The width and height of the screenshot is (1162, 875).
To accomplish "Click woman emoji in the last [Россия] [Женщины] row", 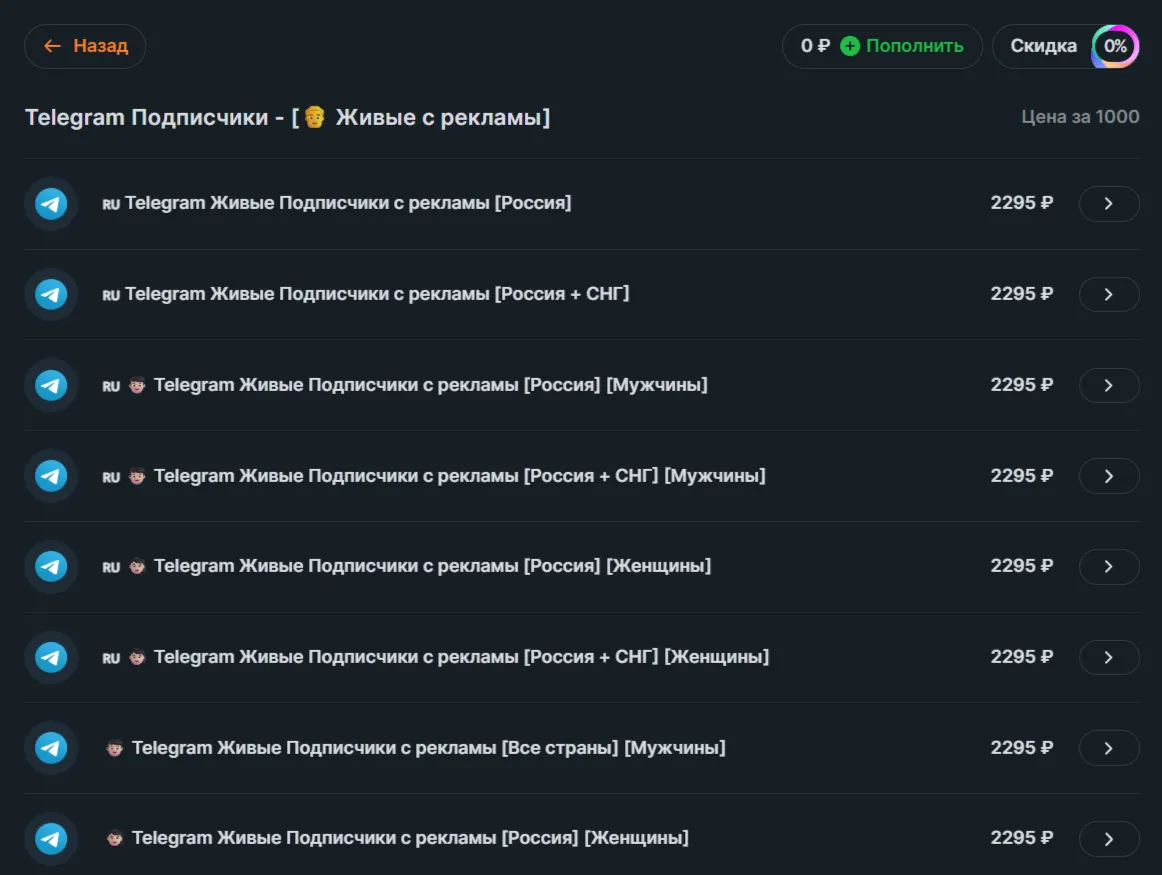I will [114, 839].
